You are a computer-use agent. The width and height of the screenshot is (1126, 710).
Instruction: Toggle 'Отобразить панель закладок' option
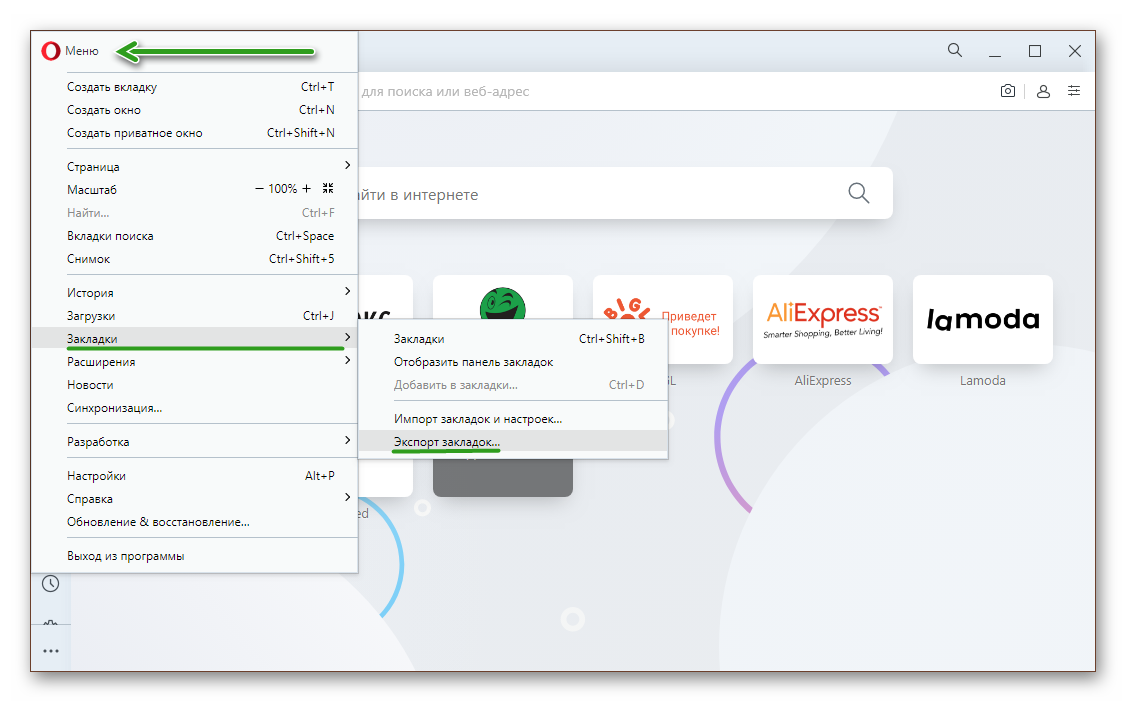pos(473,362)
